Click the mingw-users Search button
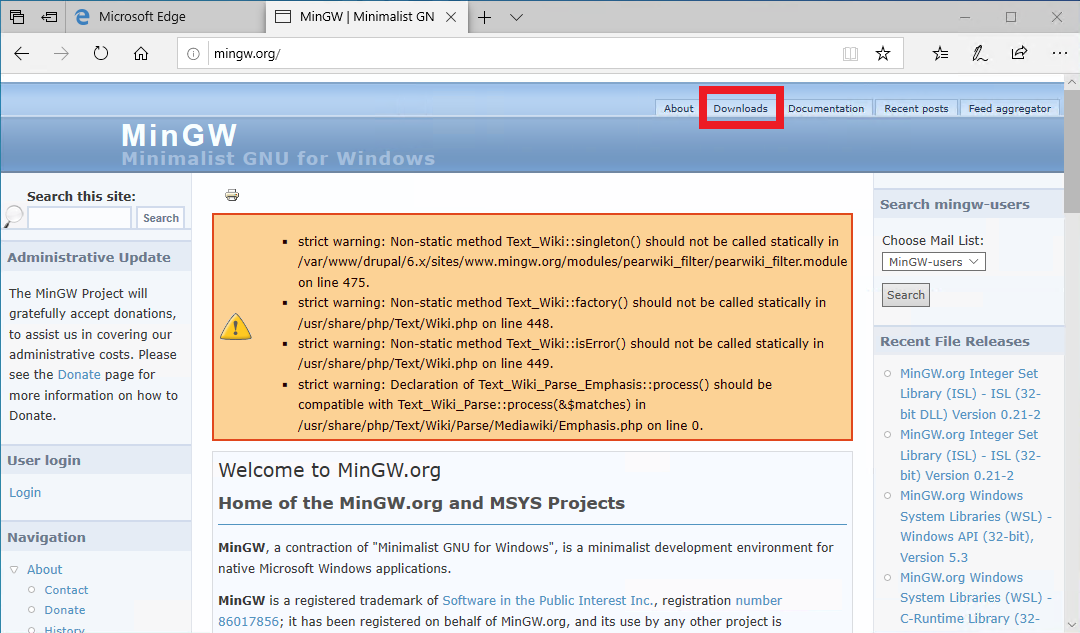The width and height of the screenshot is (1080, 633). click(x=906, y=295)
